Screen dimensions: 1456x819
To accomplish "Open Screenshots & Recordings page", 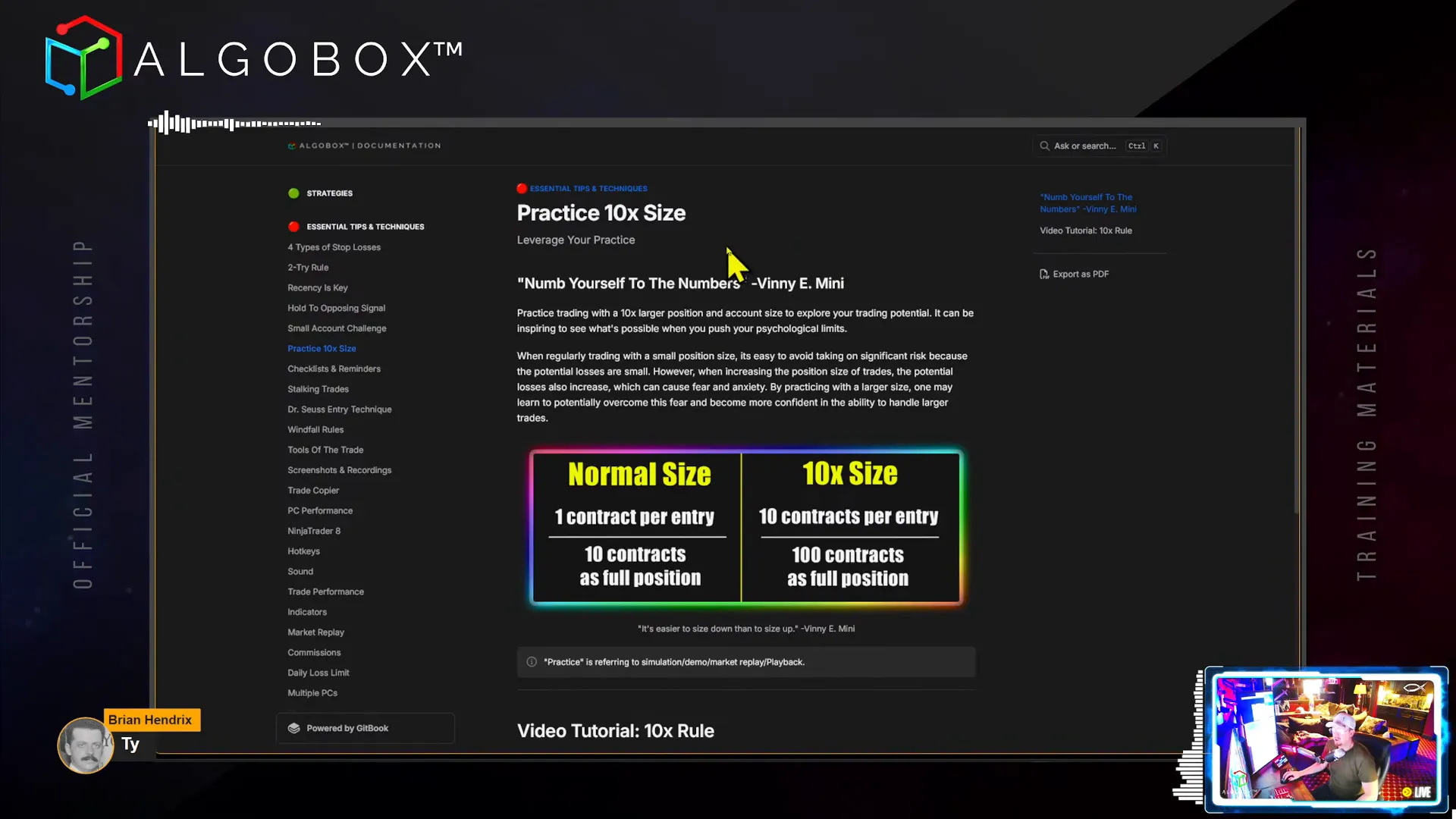I will [x=339, y=470].
